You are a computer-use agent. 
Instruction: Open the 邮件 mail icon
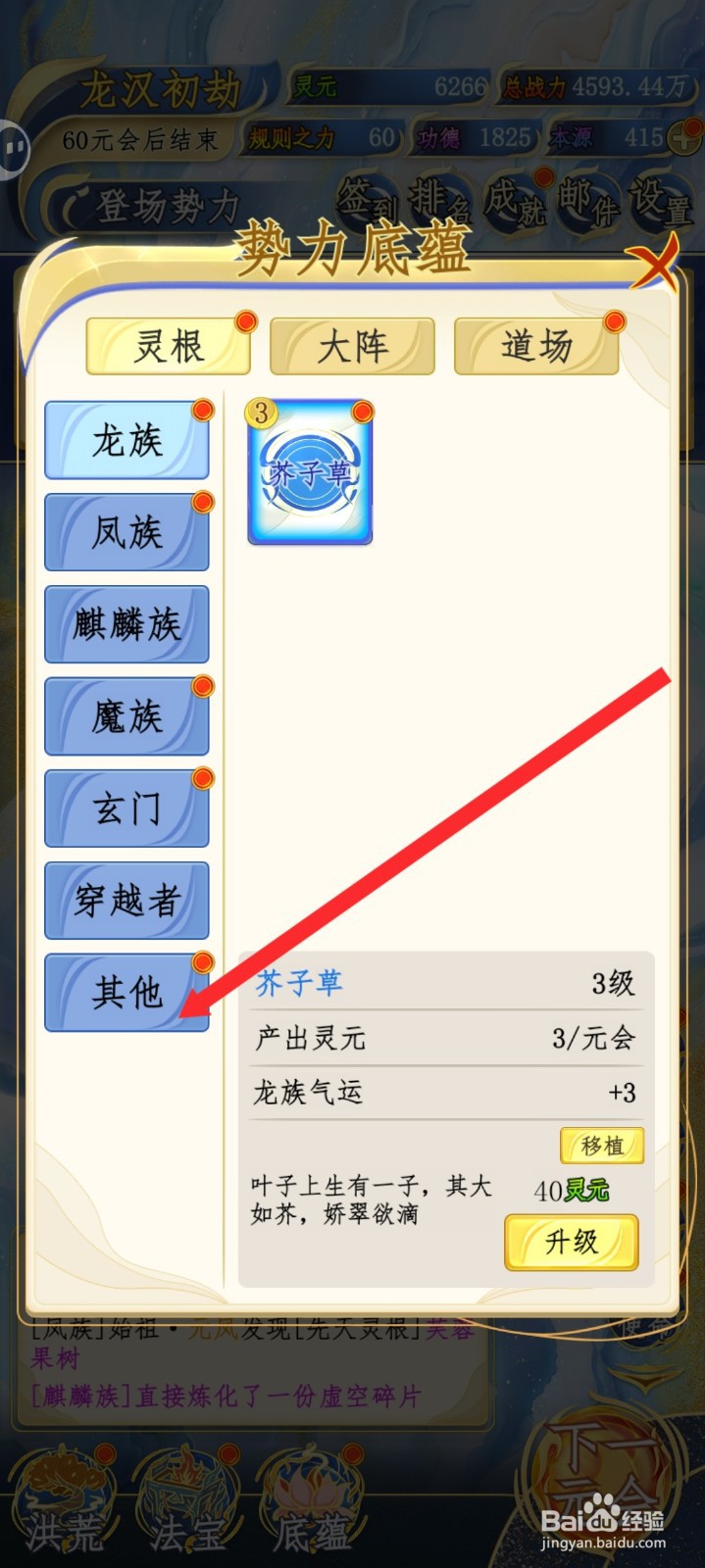588,199
